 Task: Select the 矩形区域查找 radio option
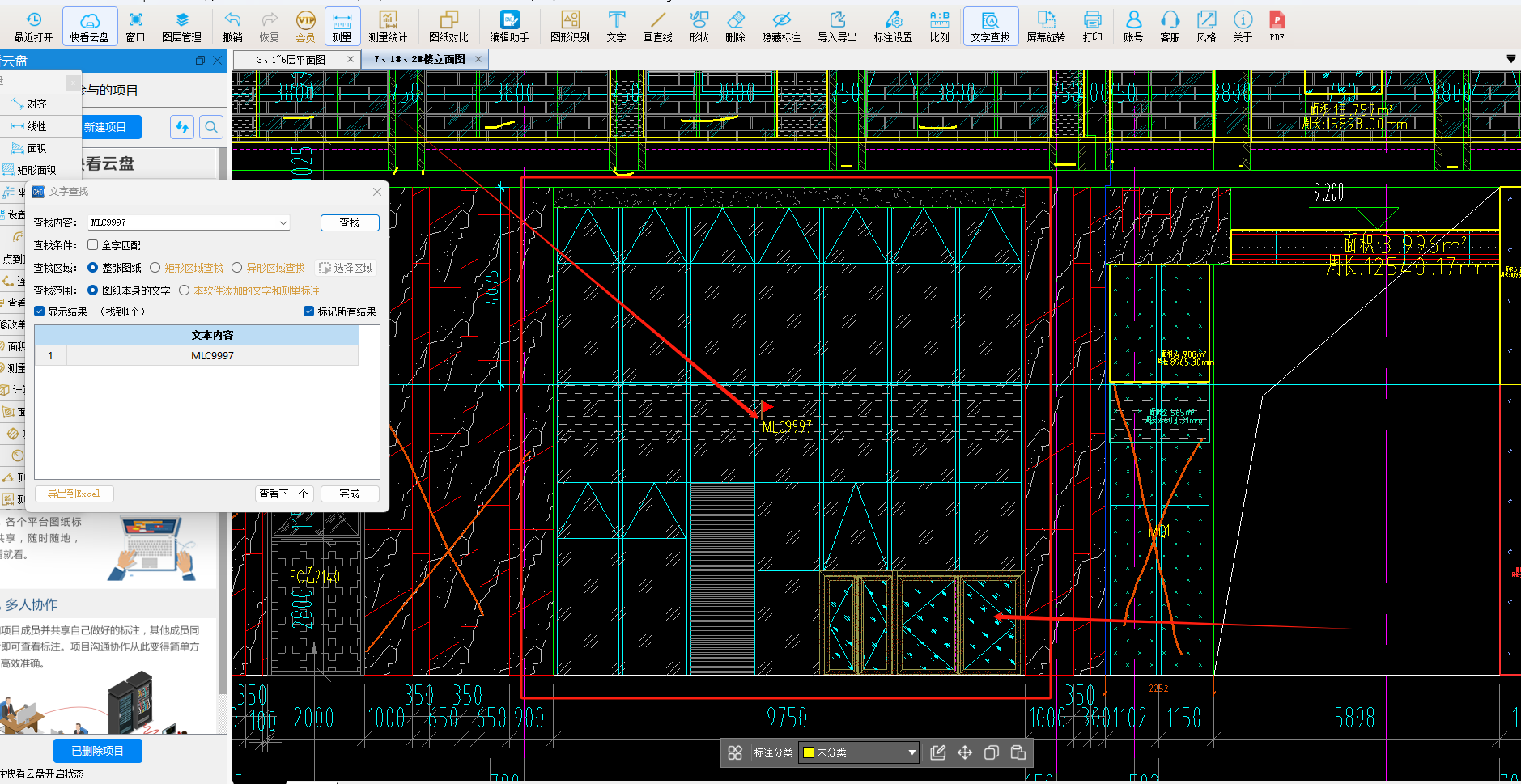pos(155,268)
